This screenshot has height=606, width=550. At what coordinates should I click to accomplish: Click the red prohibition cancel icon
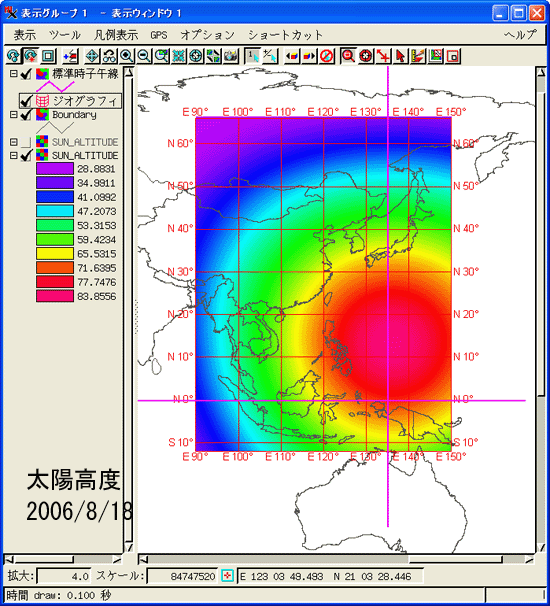pos(327,56)
